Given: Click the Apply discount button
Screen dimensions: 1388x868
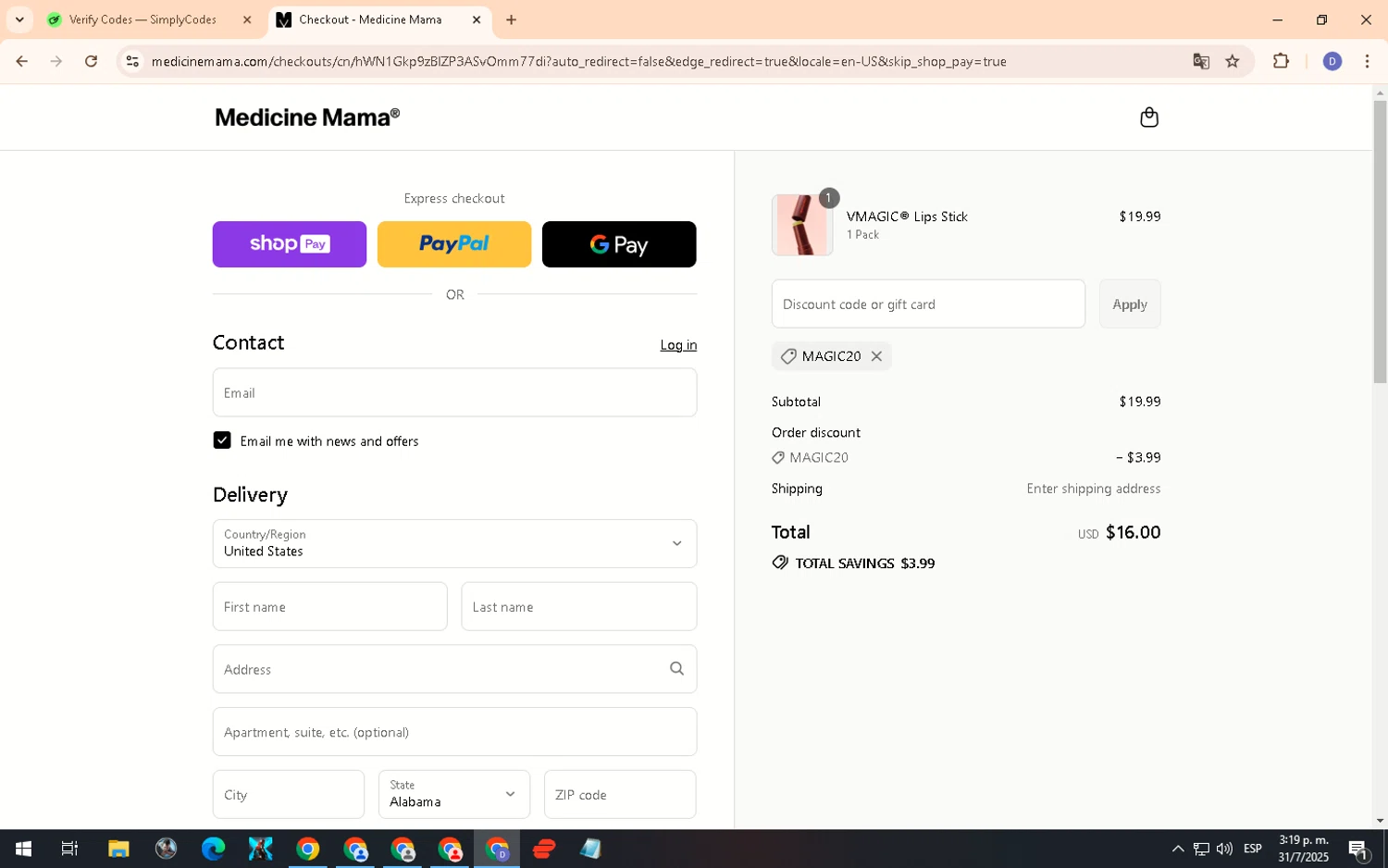Looking at the screenshot, I should tap(1130, 304).
